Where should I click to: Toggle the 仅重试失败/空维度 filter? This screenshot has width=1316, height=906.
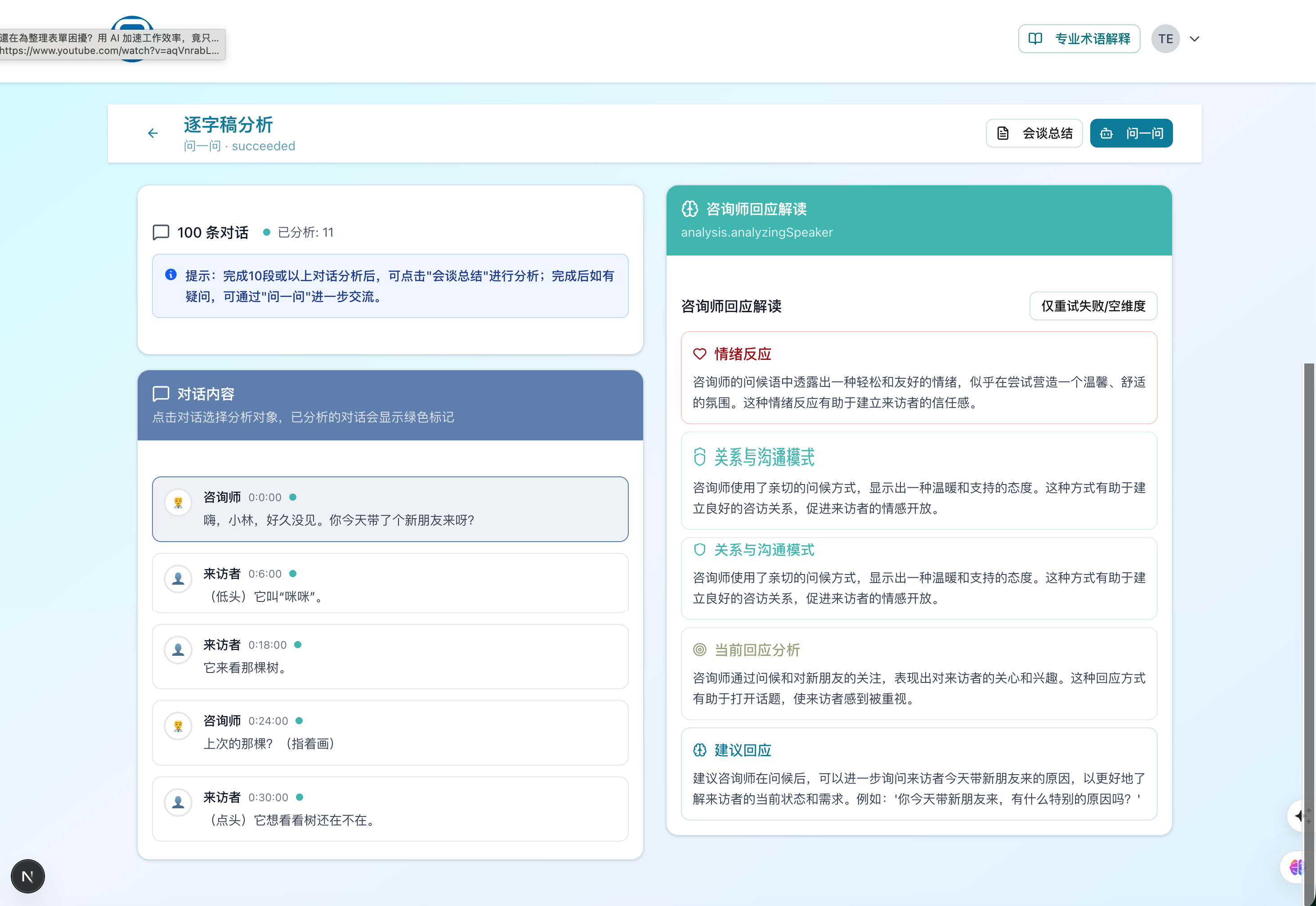(1092, 306)
